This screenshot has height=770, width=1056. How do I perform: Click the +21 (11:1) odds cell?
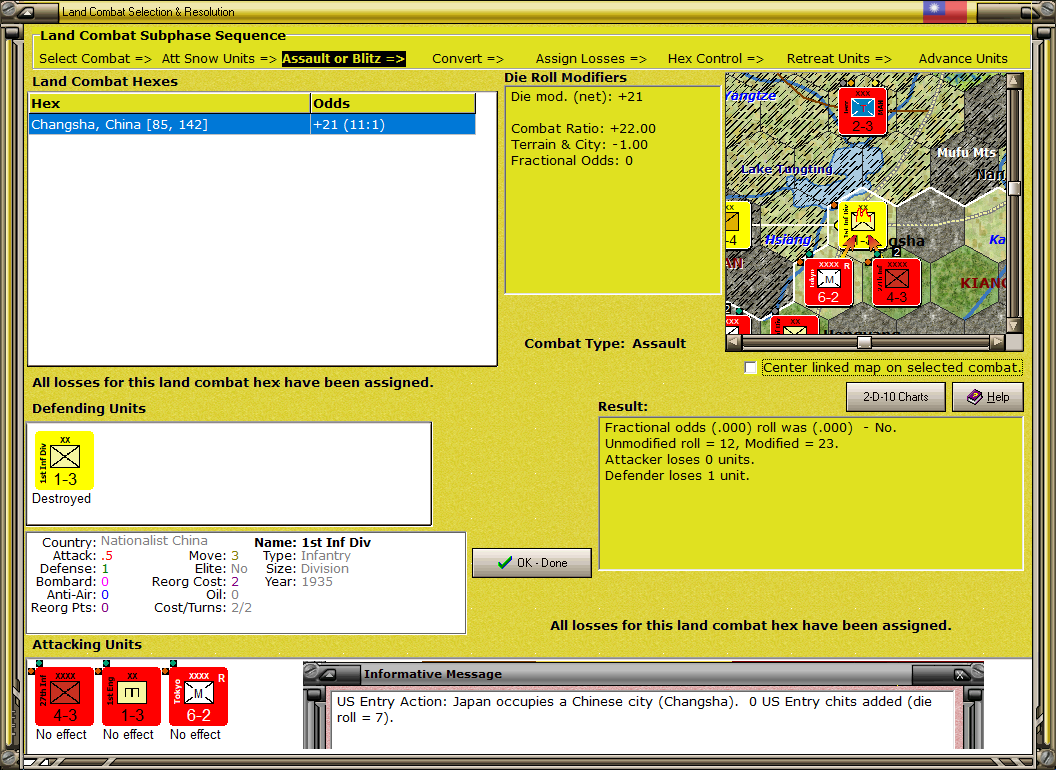pyautogui.click(x=393, y=125)
